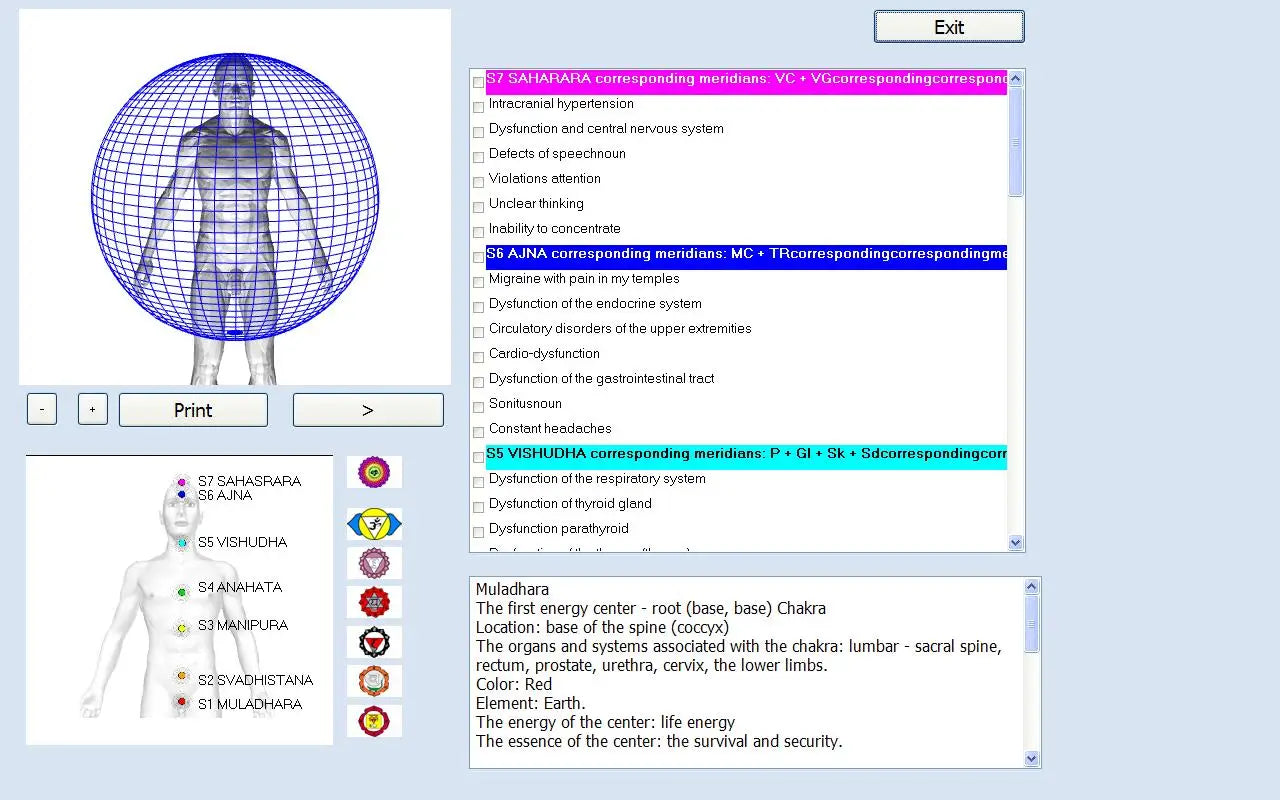Click the plus zoom button under the model

tap(93, 409)
